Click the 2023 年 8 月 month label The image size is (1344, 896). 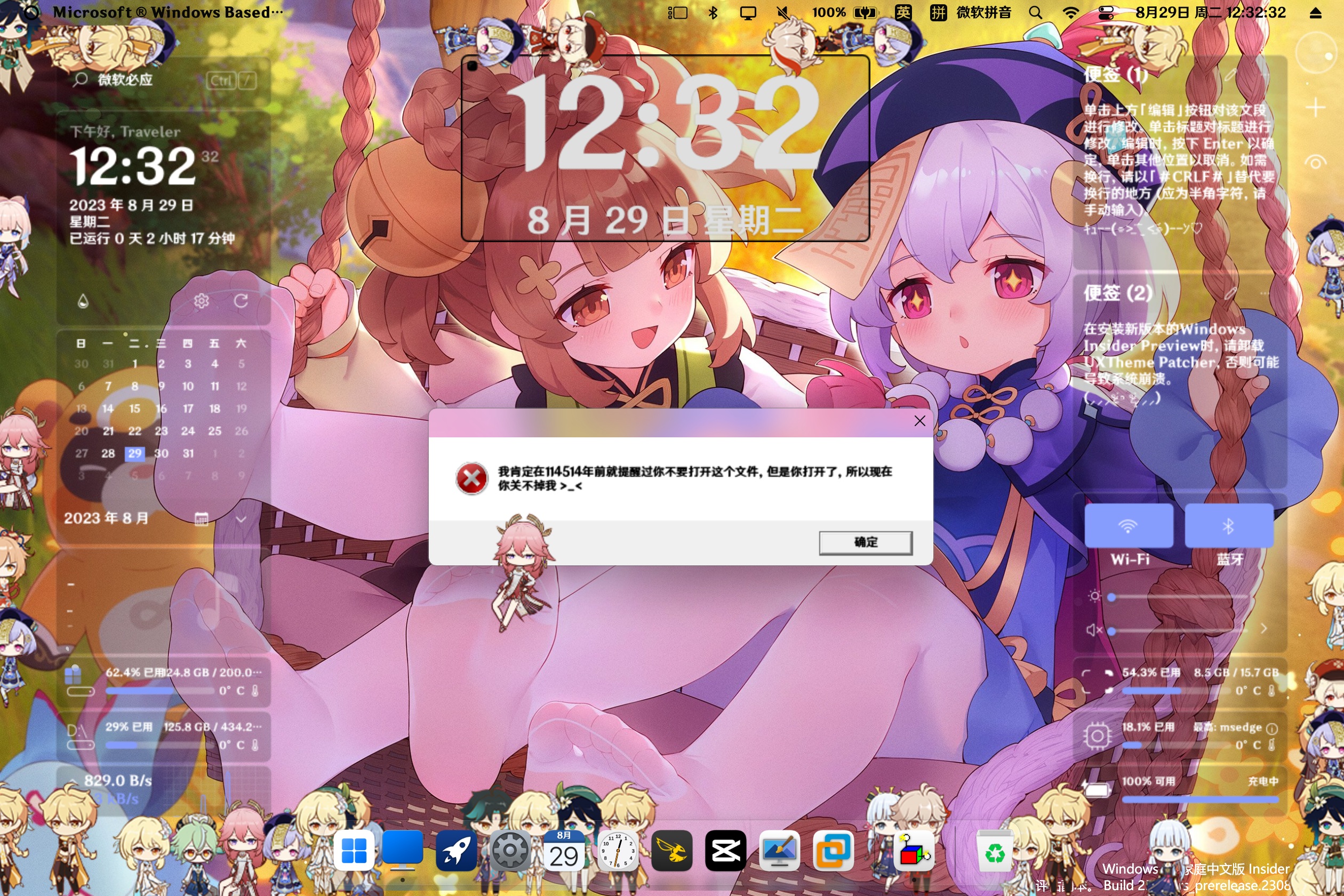106,518
